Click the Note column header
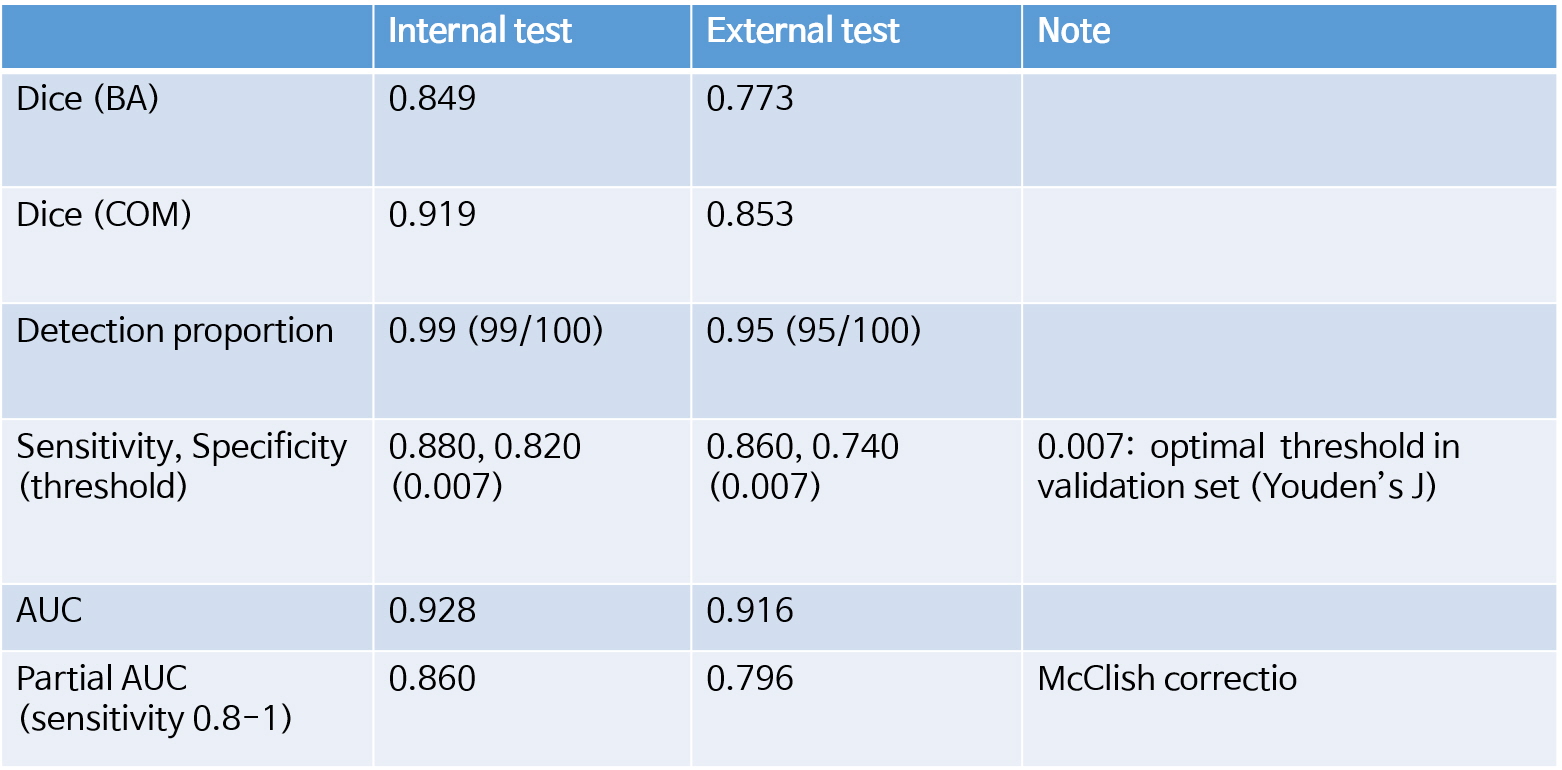 point(1074,31)
